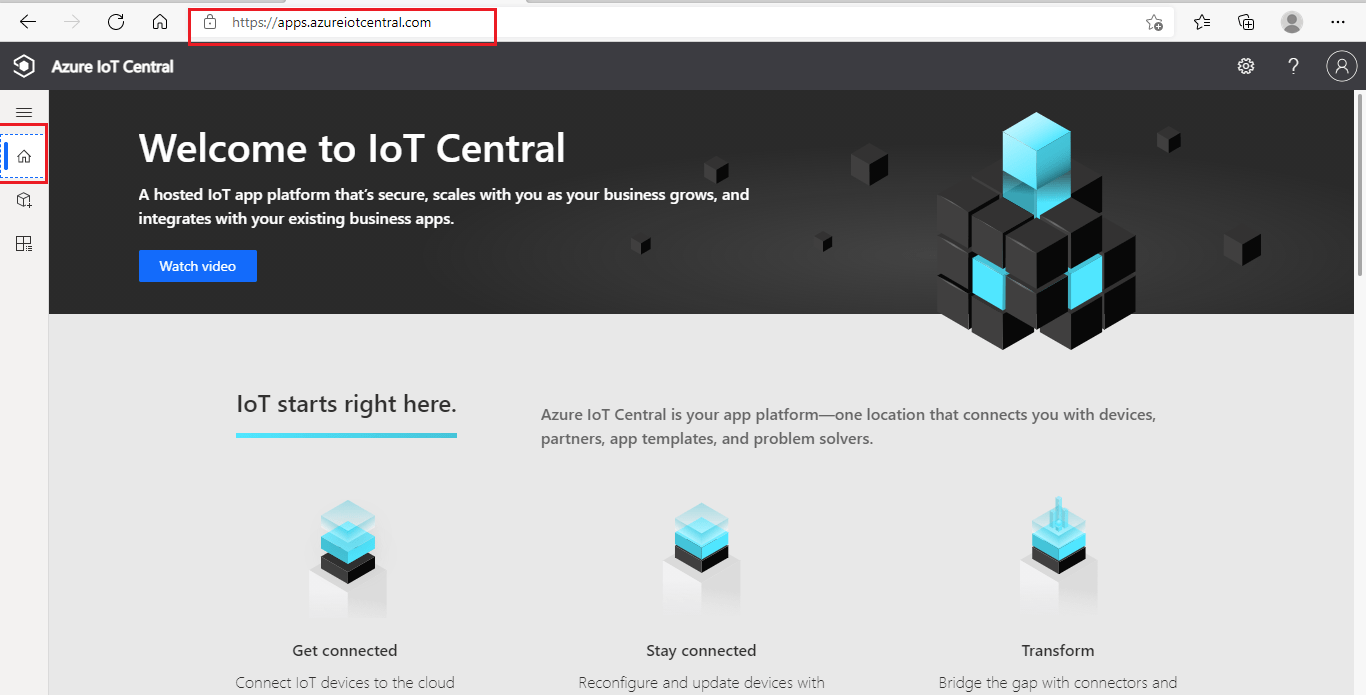The height and width of the screenshot is (695, 1366).
Task: Open the browser Favorites list icon
Action: [1202, 22]
